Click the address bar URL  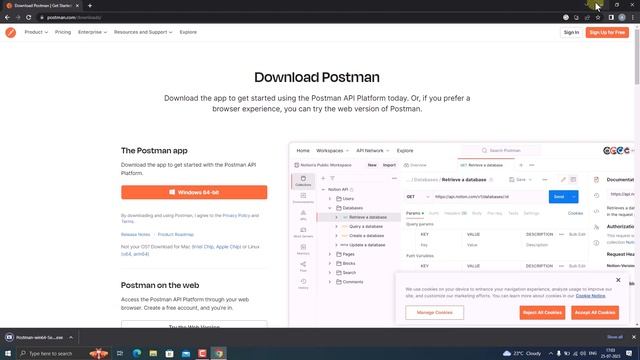click(74, 18)
